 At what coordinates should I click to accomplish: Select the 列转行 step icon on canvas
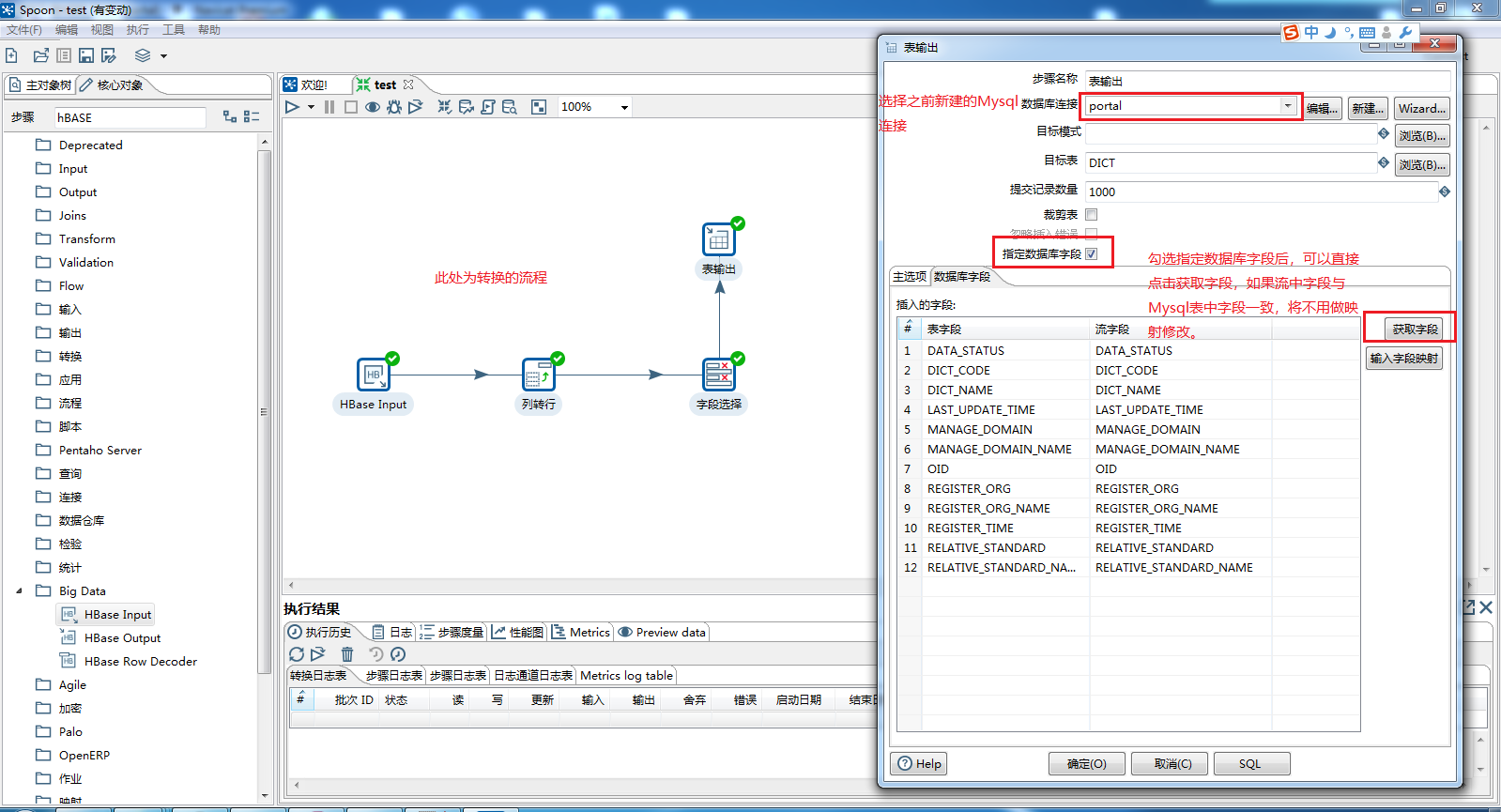coord(539,375)
